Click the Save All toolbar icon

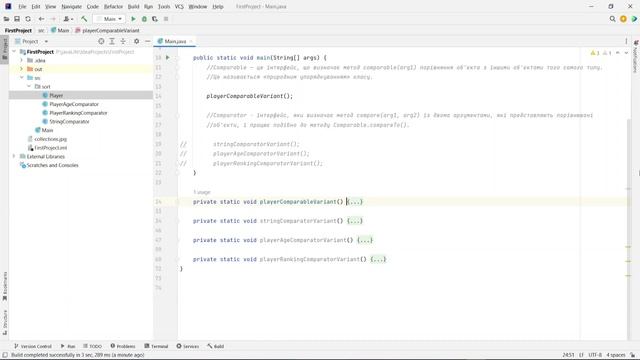point(17,19)
